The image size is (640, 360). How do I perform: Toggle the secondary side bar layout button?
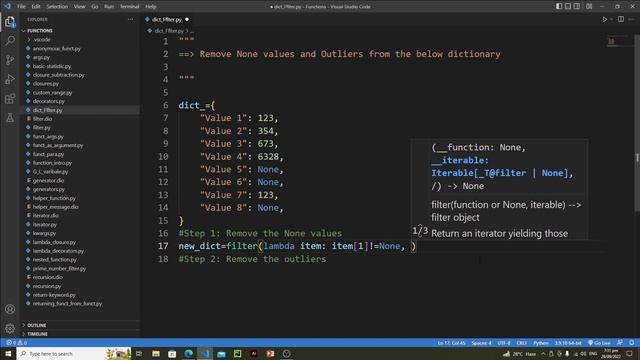click(x=577, y=6)
